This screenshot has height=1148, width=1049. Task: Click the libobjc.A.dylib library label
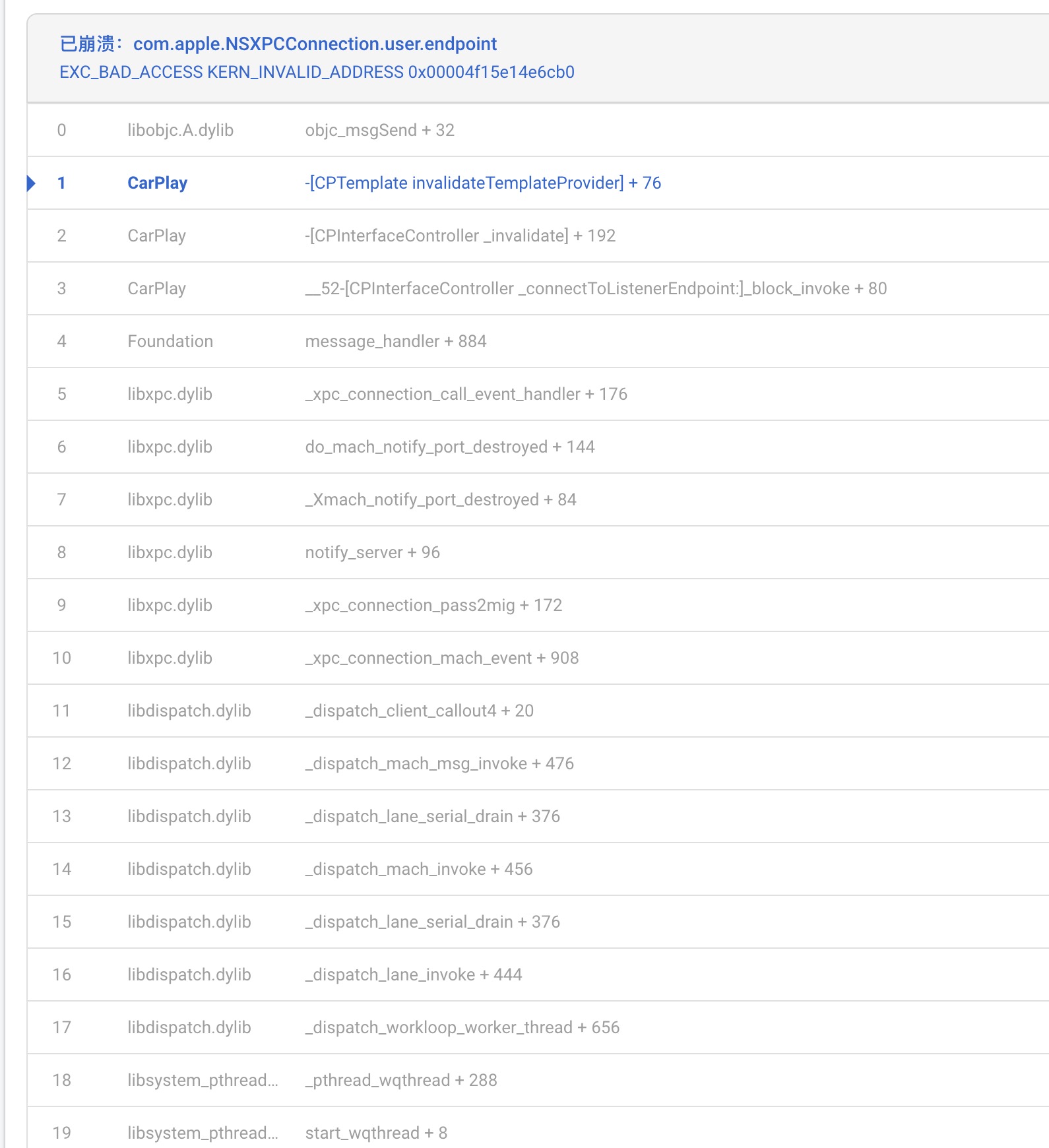coord(180,130)
